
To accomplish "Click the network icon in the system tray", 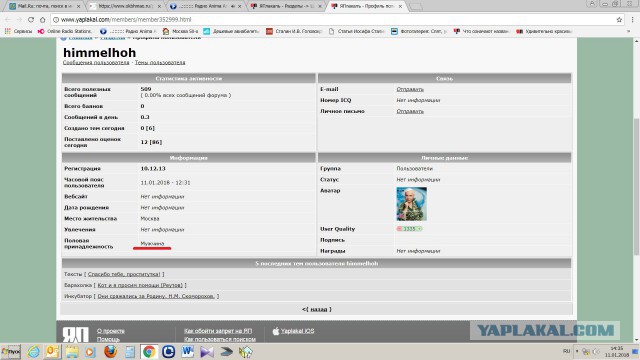I will 586,351.
